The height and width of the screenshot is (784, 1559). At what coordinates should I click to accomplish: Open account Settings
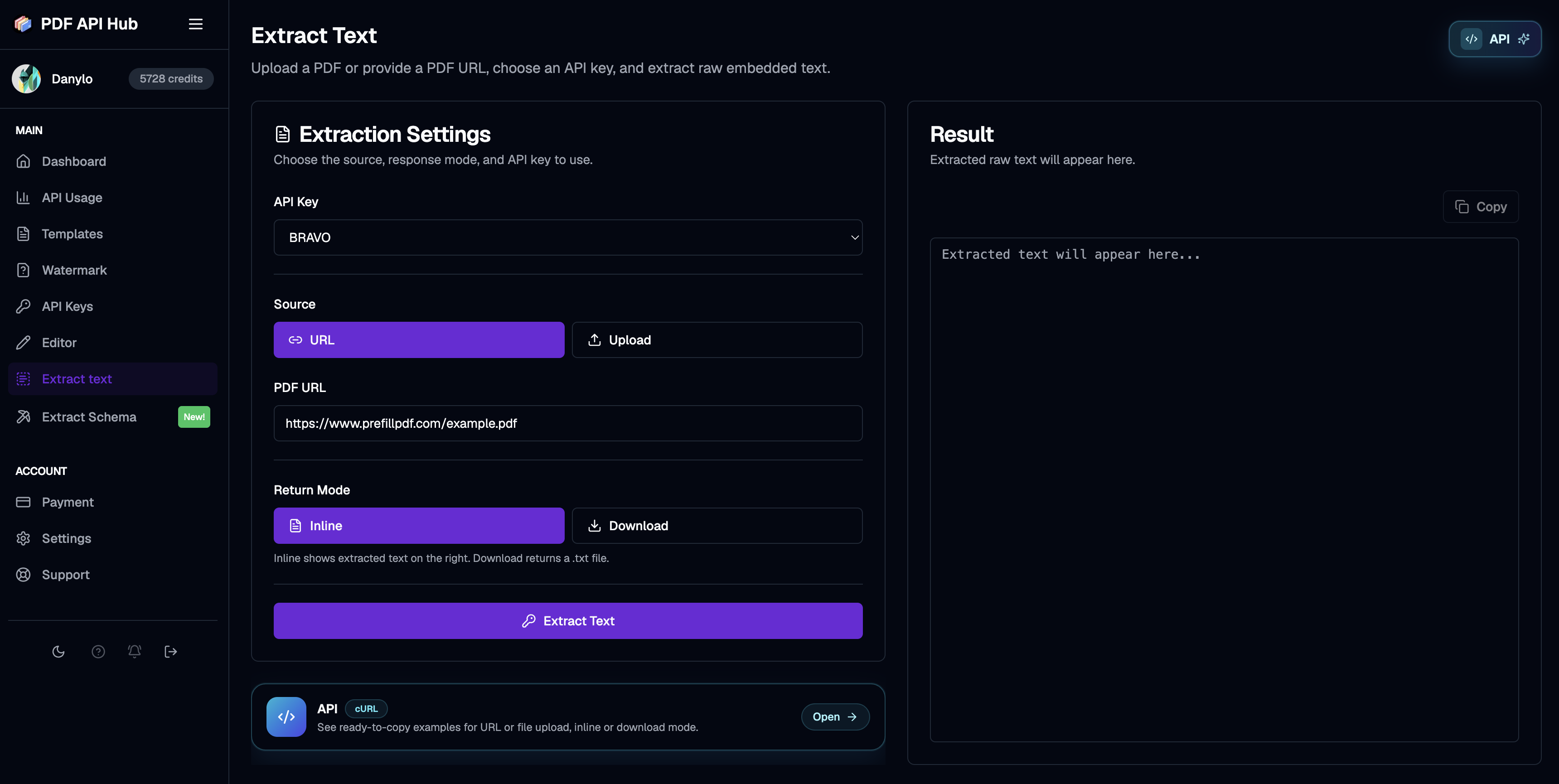coord(112,538)
